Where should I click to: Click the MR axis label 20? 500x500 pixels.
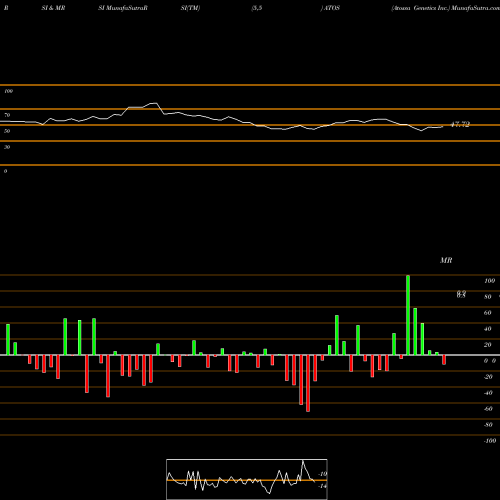488,345
